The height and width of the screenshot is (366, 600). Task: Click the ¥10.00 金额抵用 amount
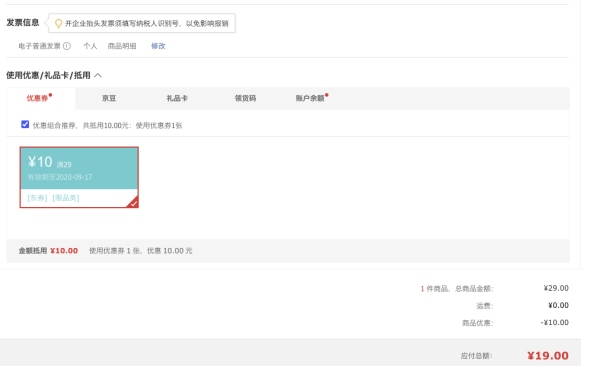coord(64,251)
